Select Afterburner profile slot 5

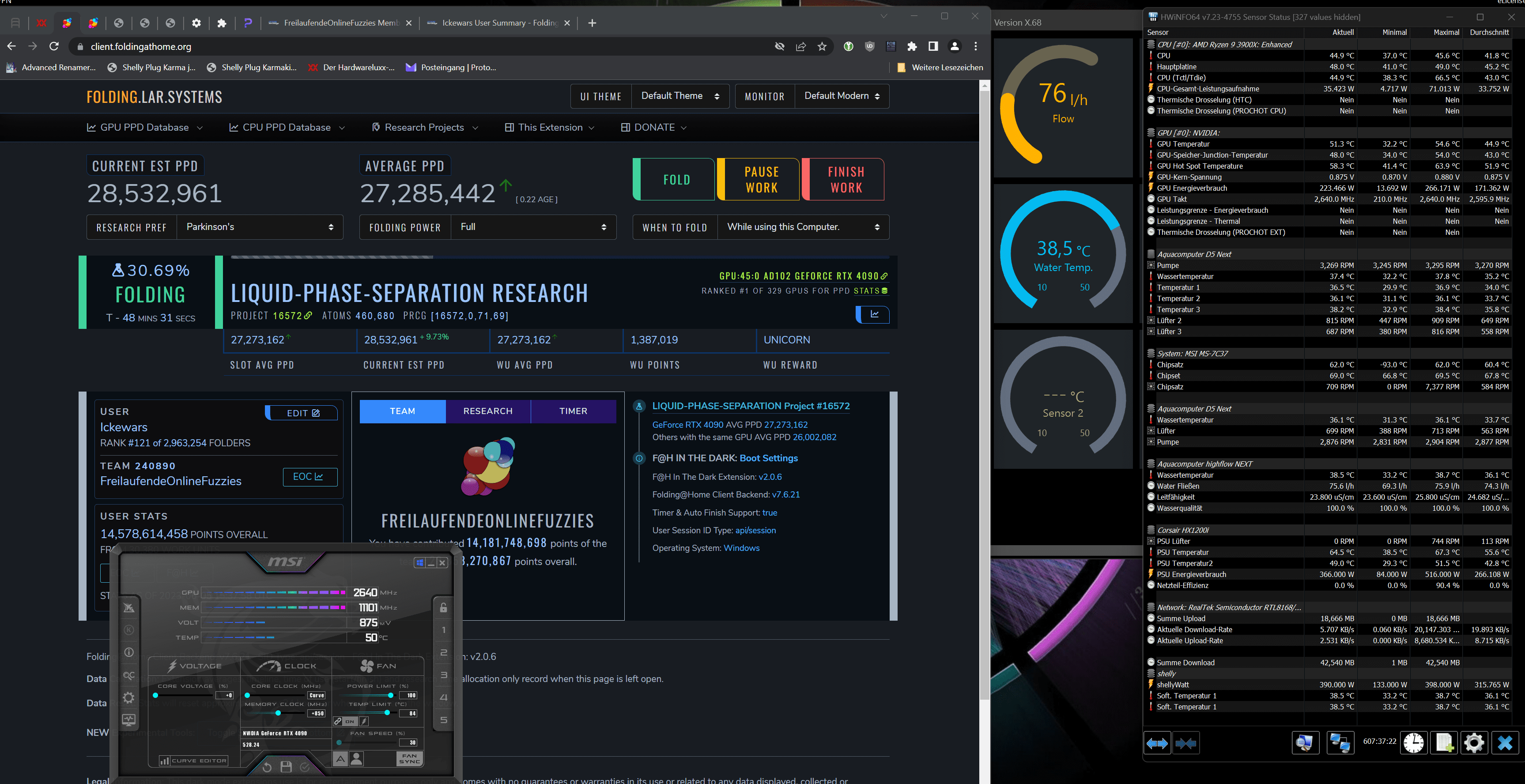pyautogui.click(x=443, y=720)
